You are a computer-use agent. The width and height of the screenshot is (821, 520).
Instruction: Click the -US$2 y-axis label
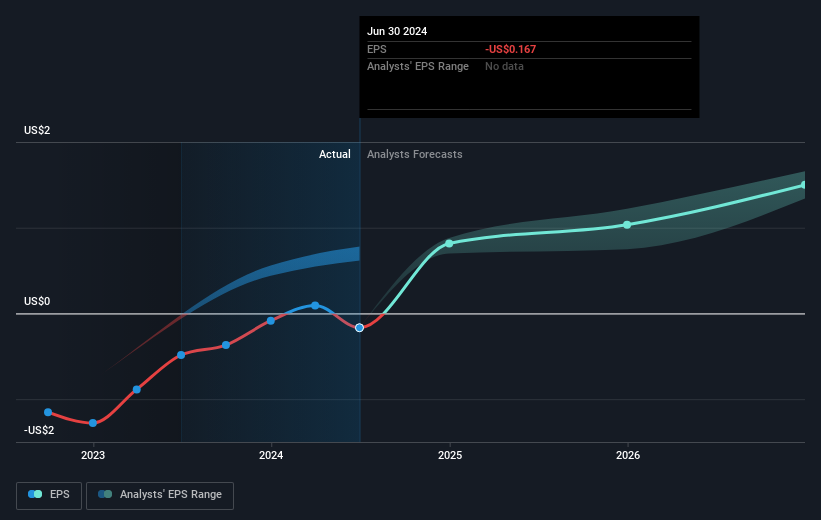pyautogui.click(x=39, y=430)
